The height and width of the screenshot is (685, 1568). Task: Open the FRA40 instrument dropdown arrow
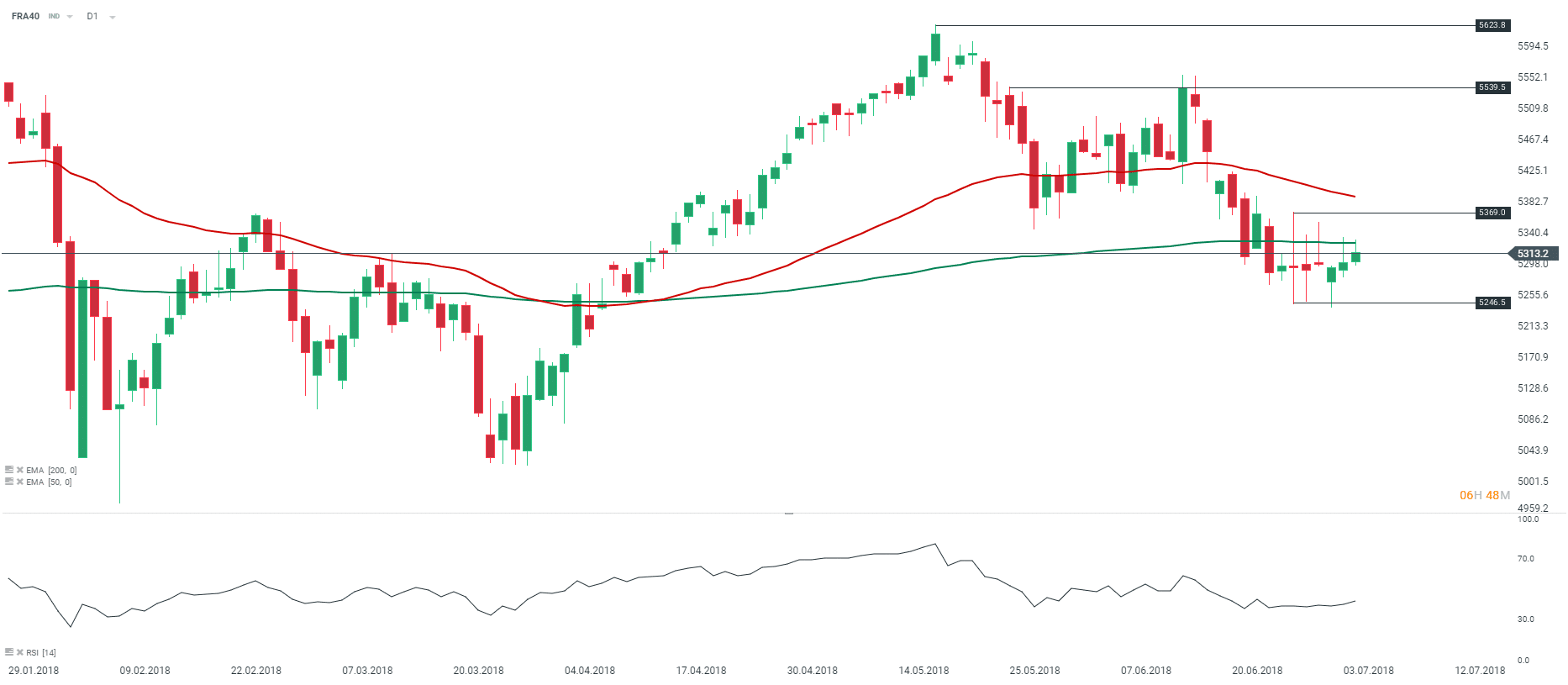click(x=70, y=17)
